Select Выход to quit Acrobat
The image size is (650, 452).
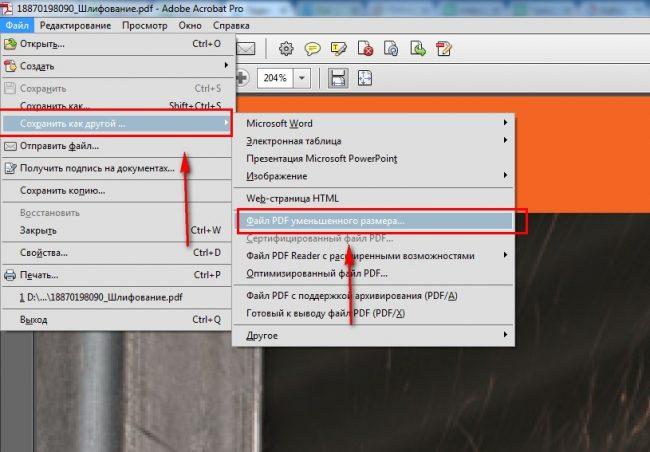click(117, 320)
